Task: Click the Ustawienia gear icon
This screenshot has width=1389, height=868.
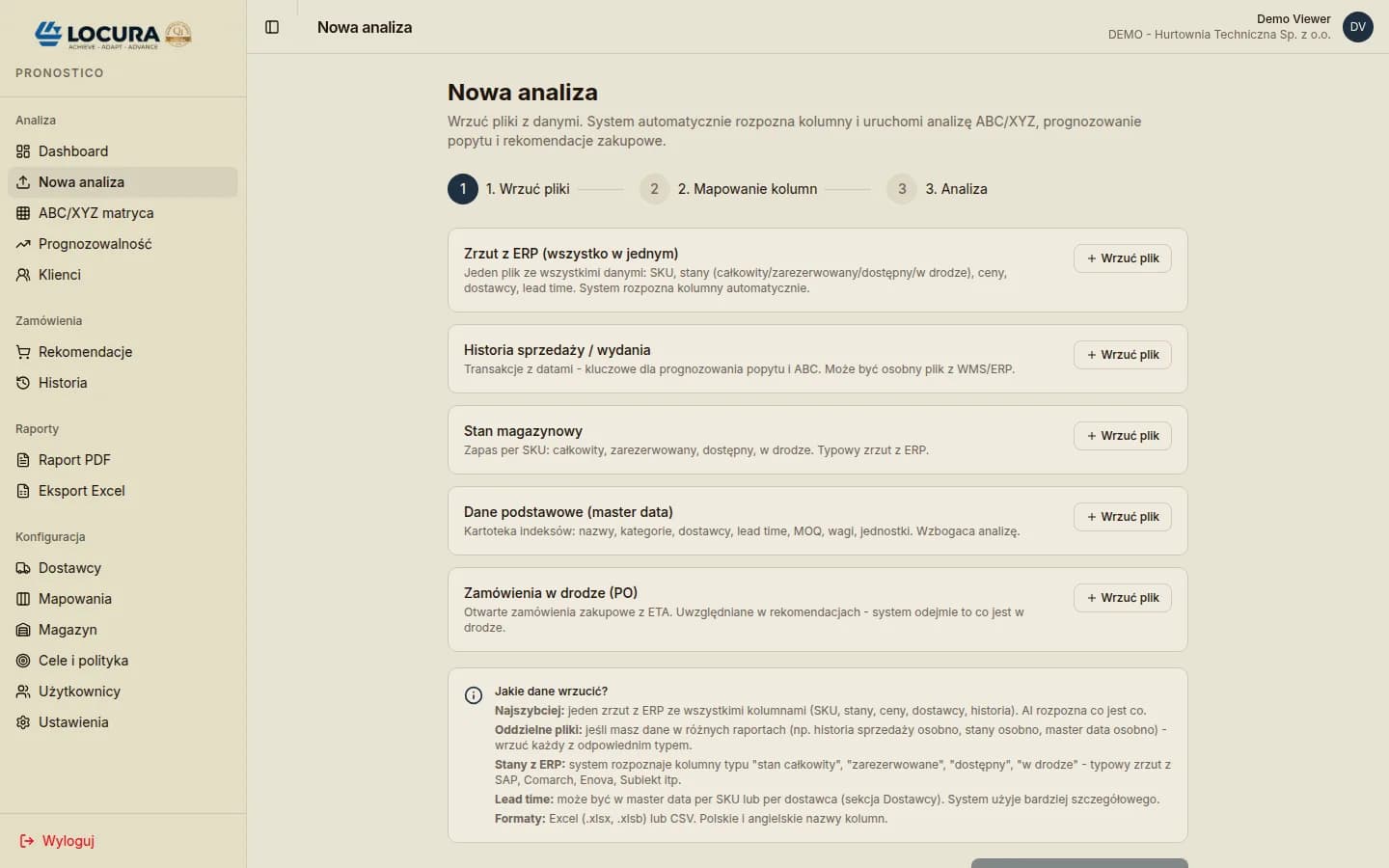Action: [x=23, y=722]
